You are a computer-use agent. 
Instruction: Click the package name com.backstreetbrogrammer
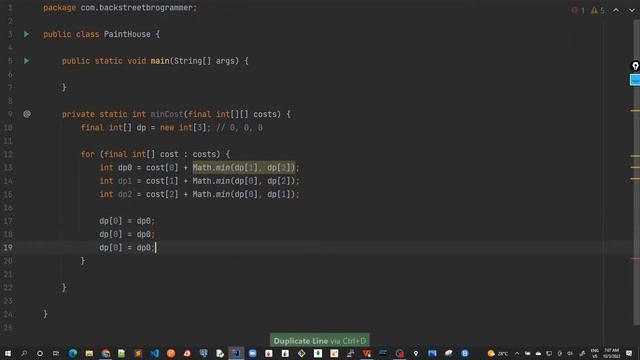(x=136, y=8)
